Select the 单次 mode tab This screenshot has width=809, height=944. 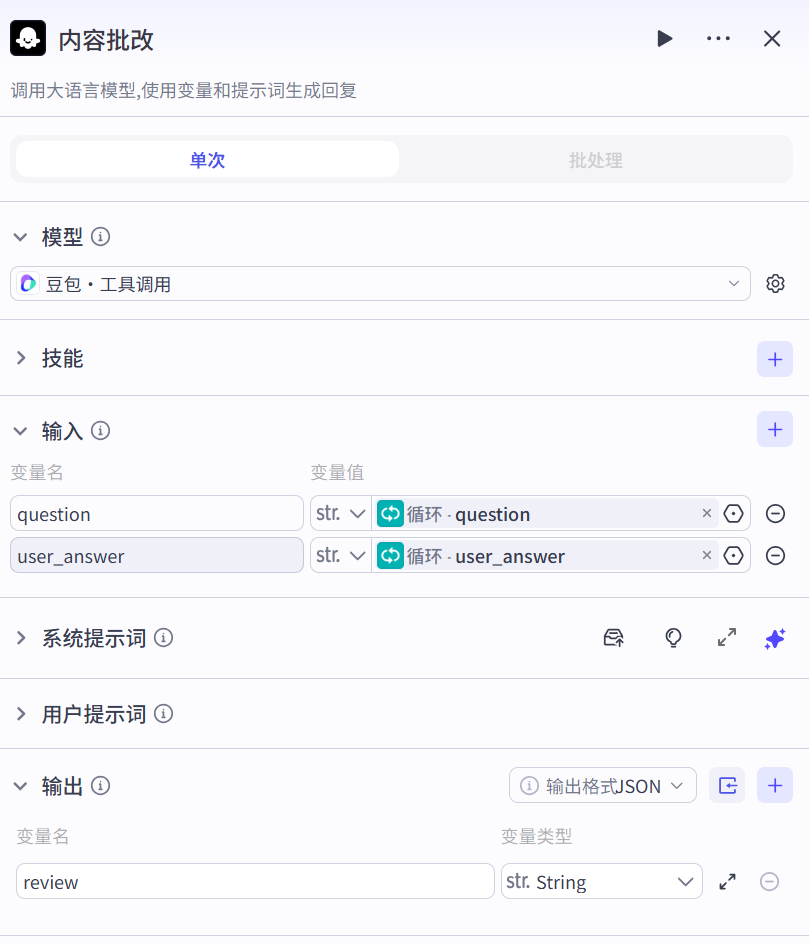[208, 160]
